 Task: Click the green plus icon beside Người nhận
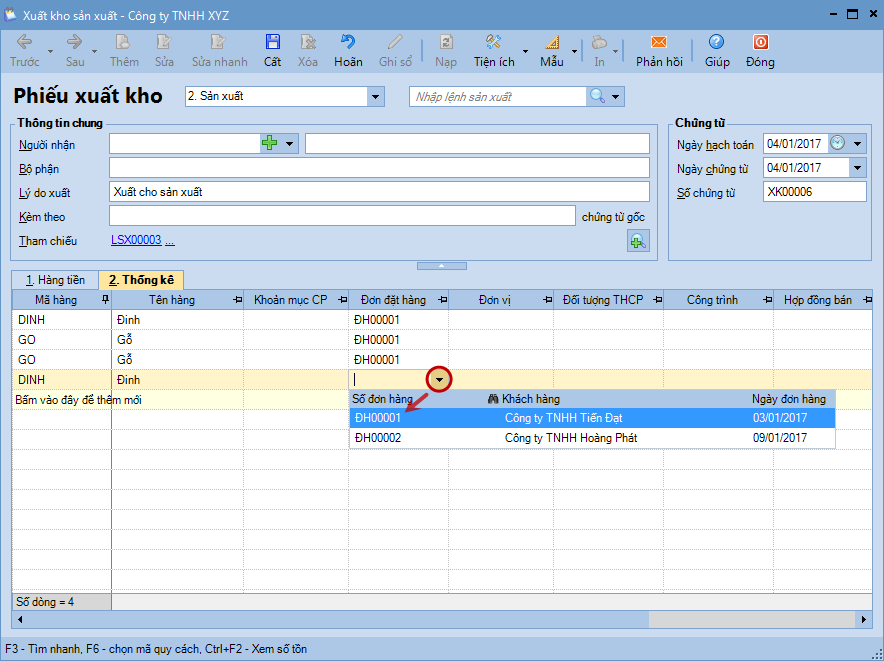pos(269,144)
